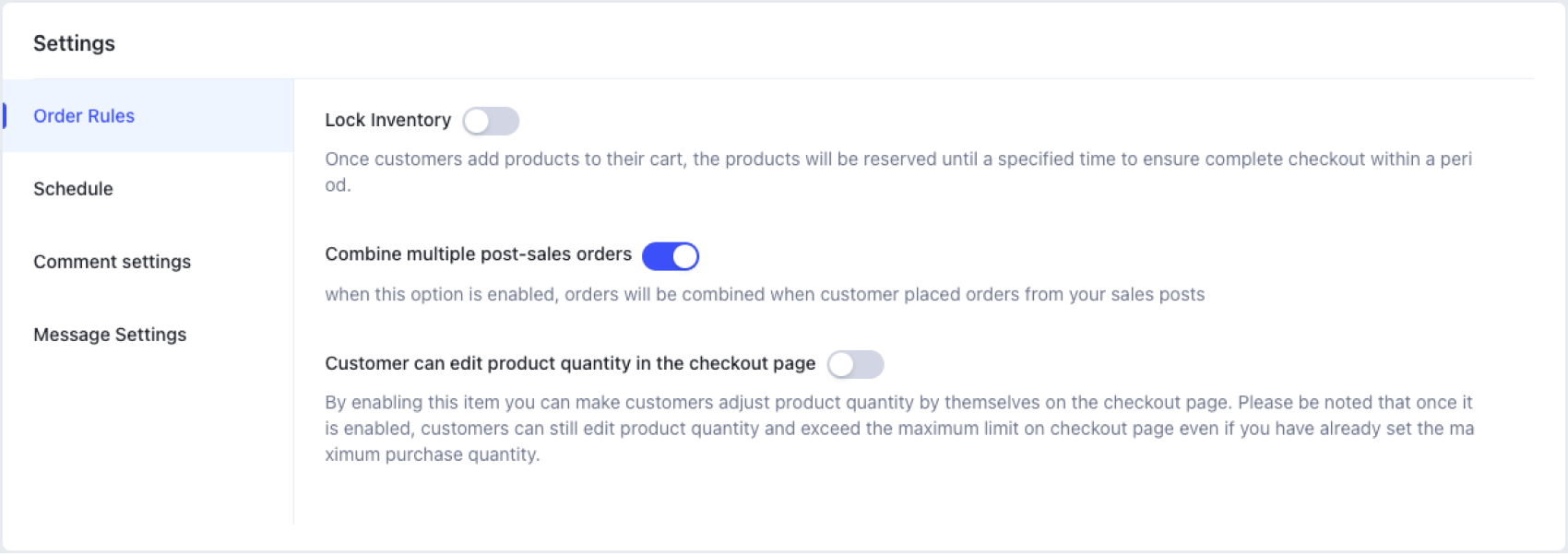Click the Lock Inventory label

pyautogui.click(x=387, y=120)
